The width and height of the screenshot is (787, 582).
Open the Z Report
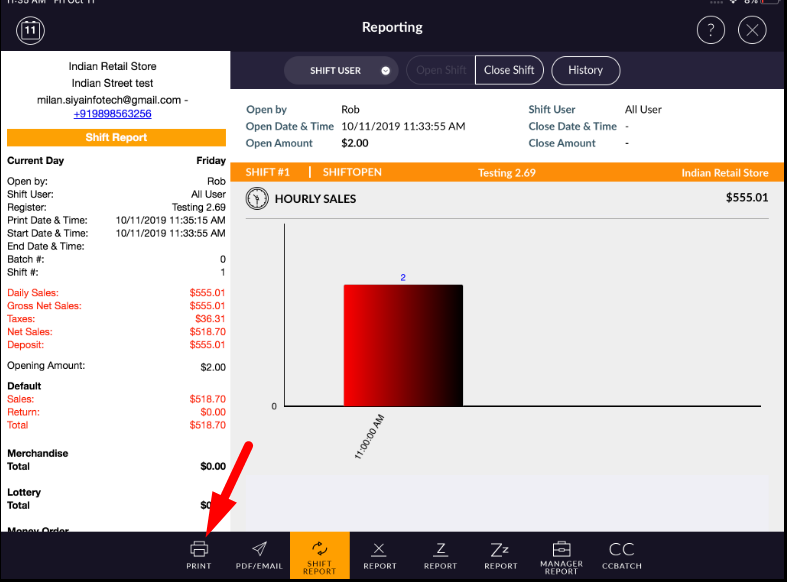(440, 554)
